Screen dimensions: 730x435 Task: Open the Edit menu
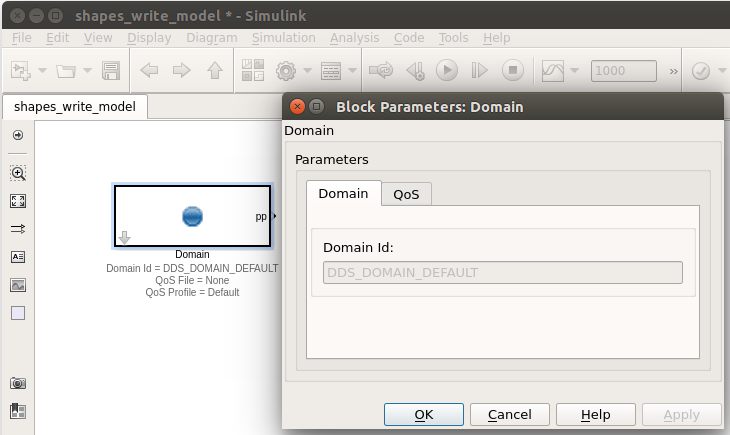57,38
